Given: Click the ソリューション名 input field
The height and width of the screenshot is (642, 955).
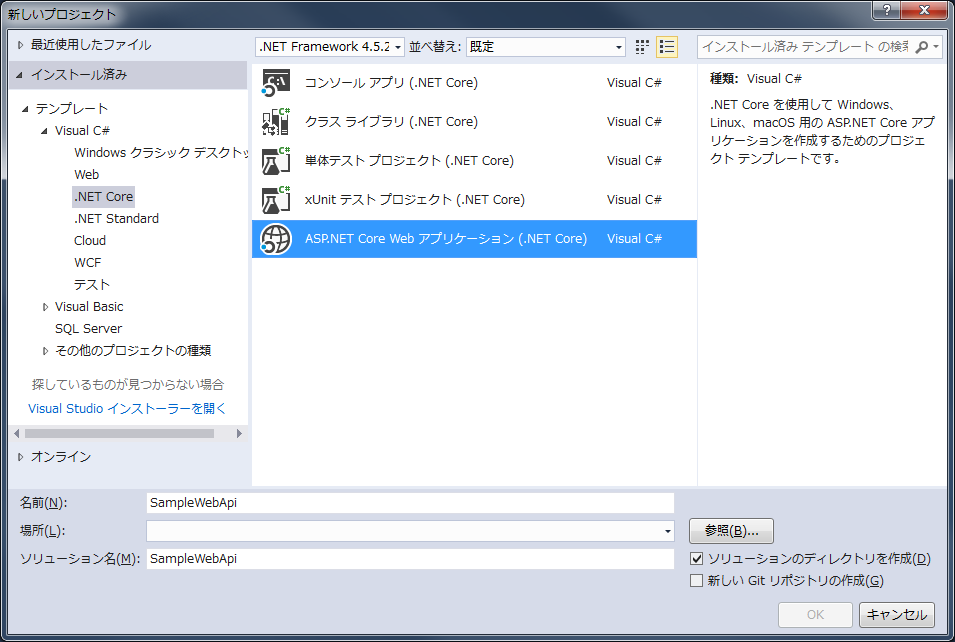Looking at the screenshot, I should pos(410,559).
